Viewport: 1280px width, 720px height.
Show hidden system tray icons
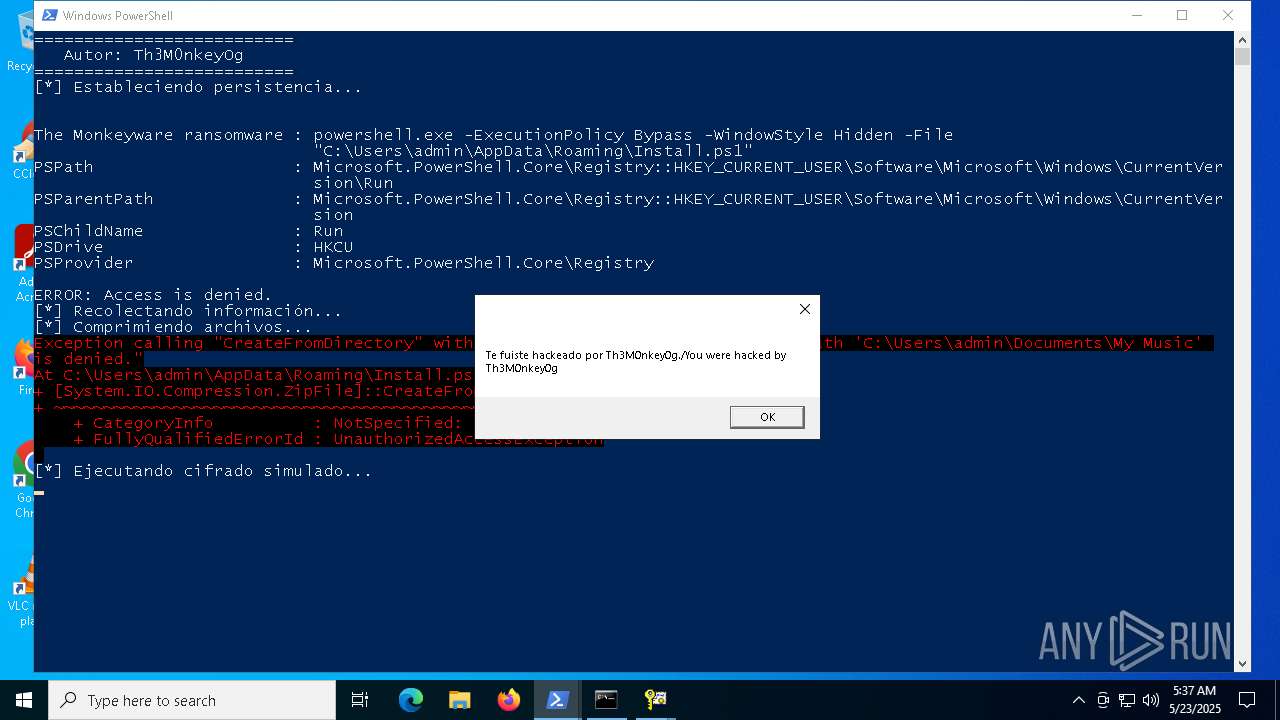(x=1078, y=700)
